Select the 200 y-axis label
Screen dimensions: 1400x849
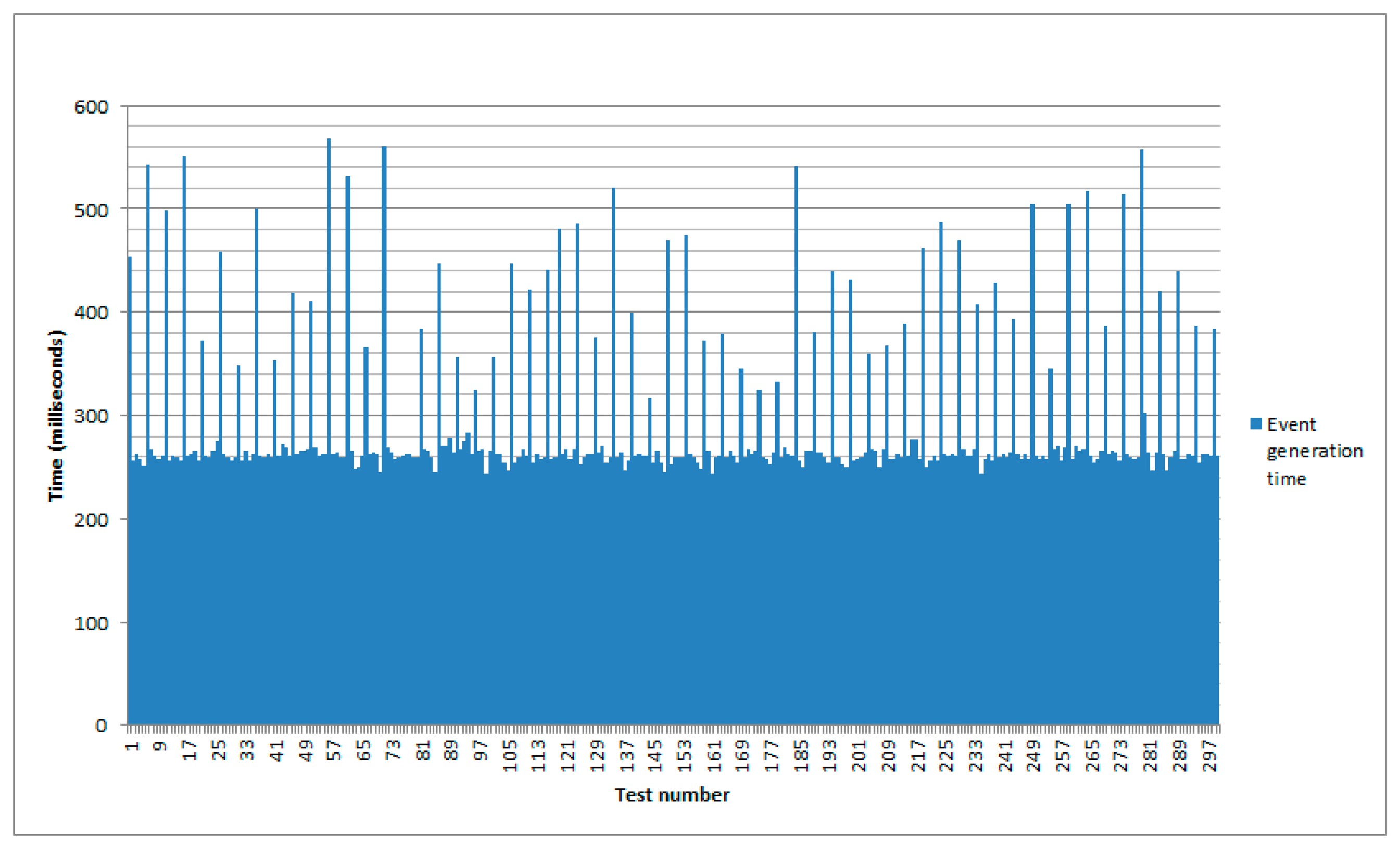(x=91, y=519)
